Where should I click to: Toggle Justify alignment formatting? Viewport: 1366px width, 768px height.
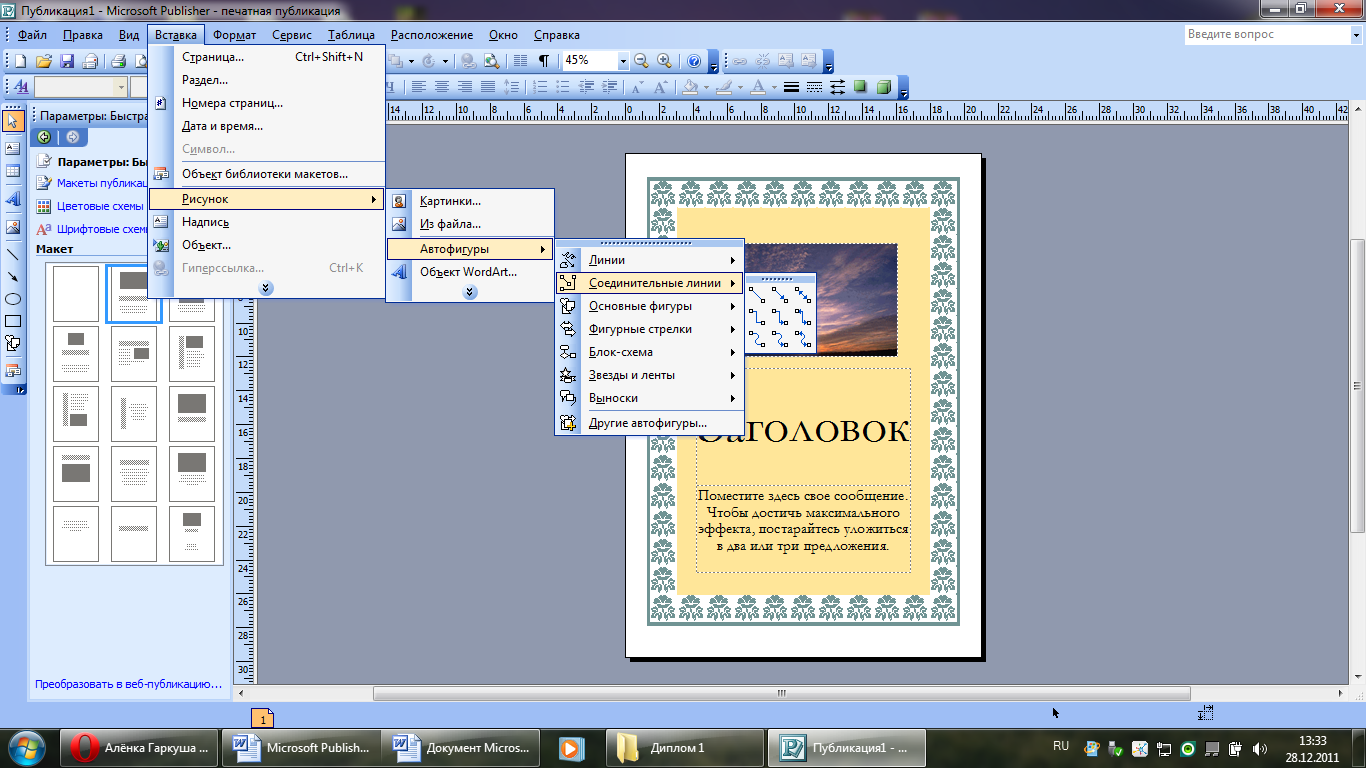coord(488,87)
